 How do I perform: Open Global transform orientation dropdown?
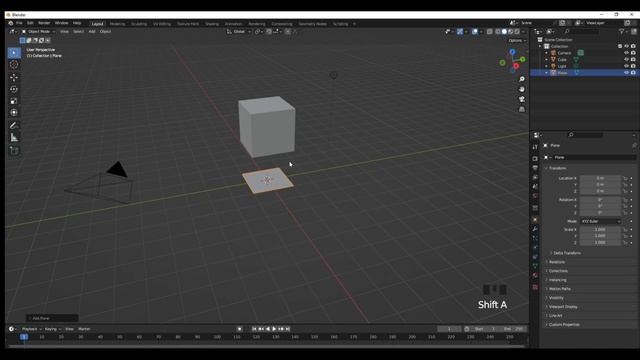click(239, 31)
